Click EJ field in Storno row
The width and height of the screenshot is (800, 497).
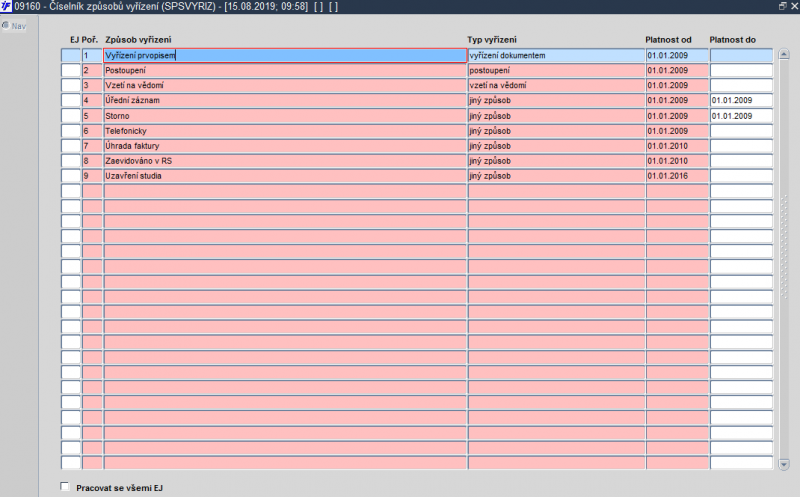tap(71, 116)
